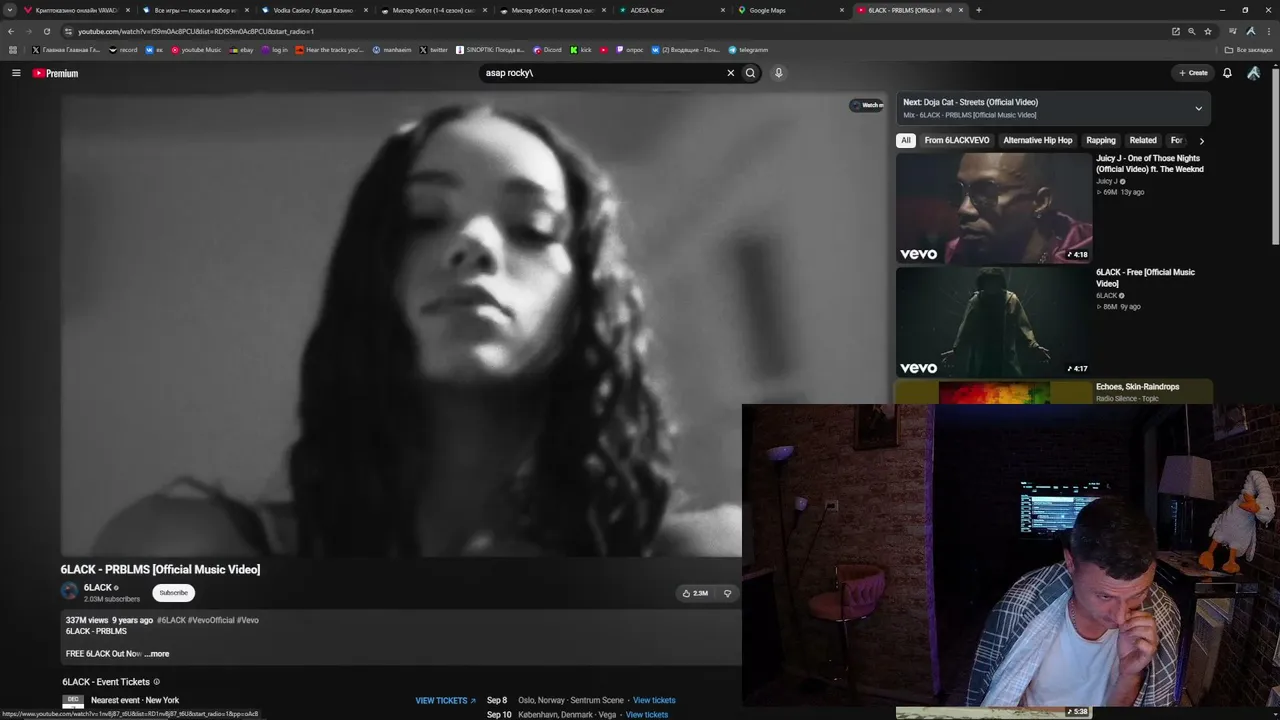Dislike the video with thumbs down
The height and width of the screenshot is (720, 1280).
727,593
